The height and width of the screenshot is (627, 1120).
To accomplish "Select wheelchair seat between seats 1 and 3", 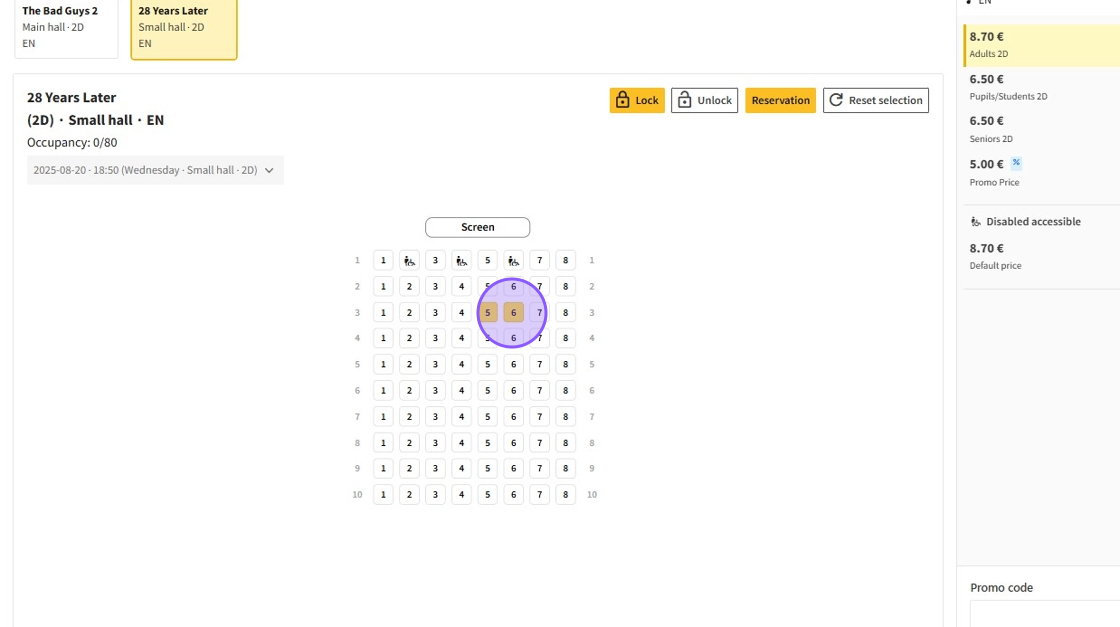I will coord(409,261).
